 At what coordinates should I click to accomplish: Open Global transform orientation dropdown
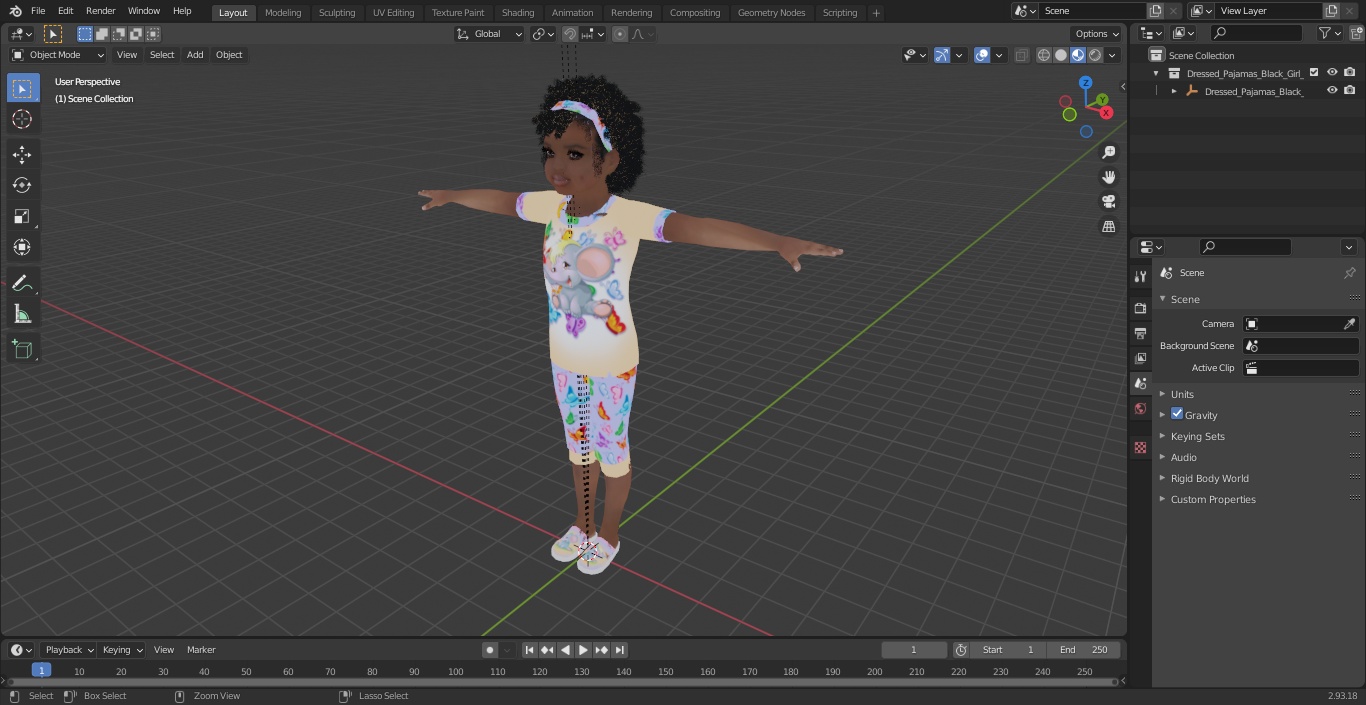(x=490, y=34)
